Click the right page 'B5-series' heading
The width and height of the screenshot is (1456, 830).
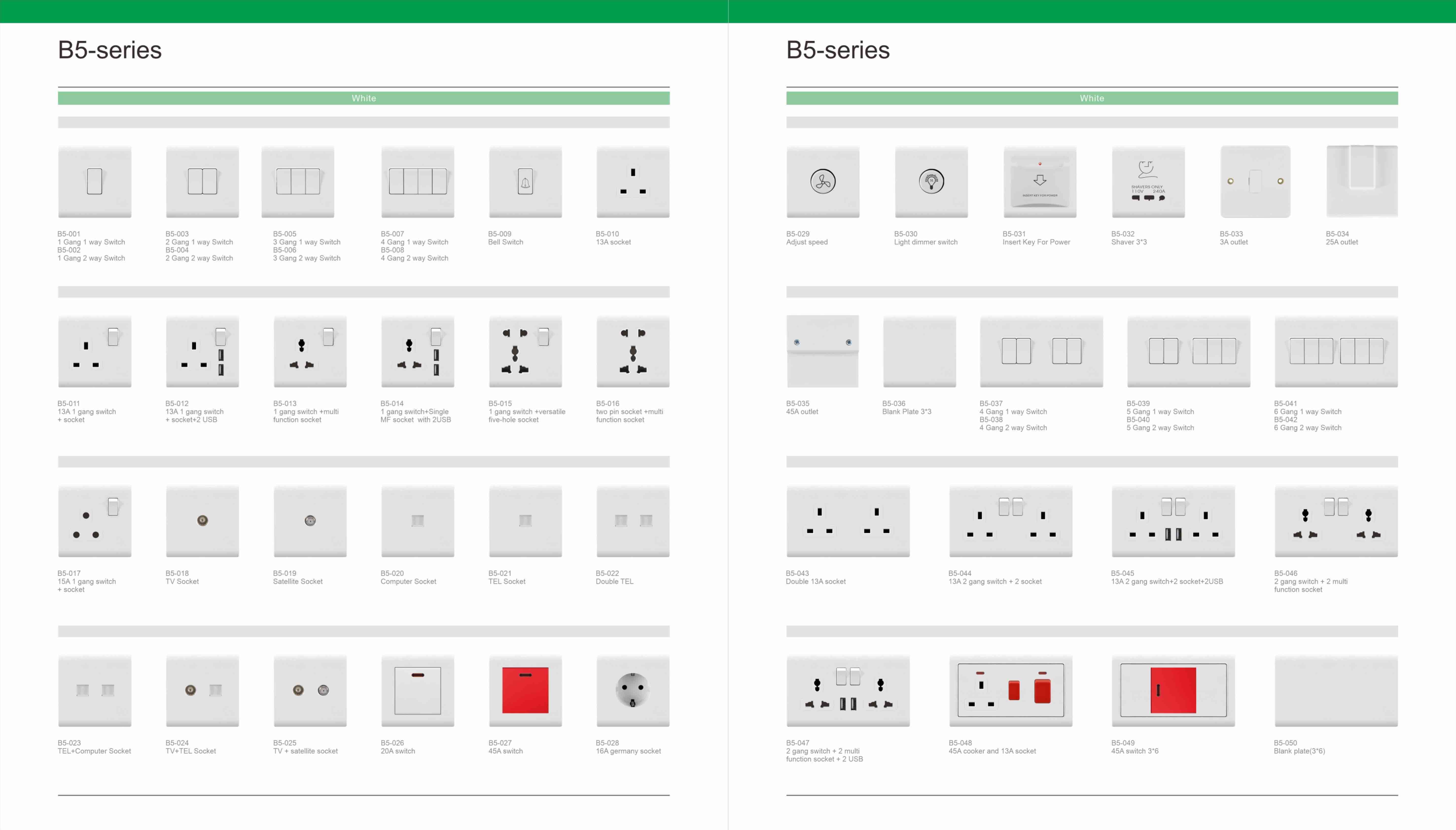tap(837, 50)
